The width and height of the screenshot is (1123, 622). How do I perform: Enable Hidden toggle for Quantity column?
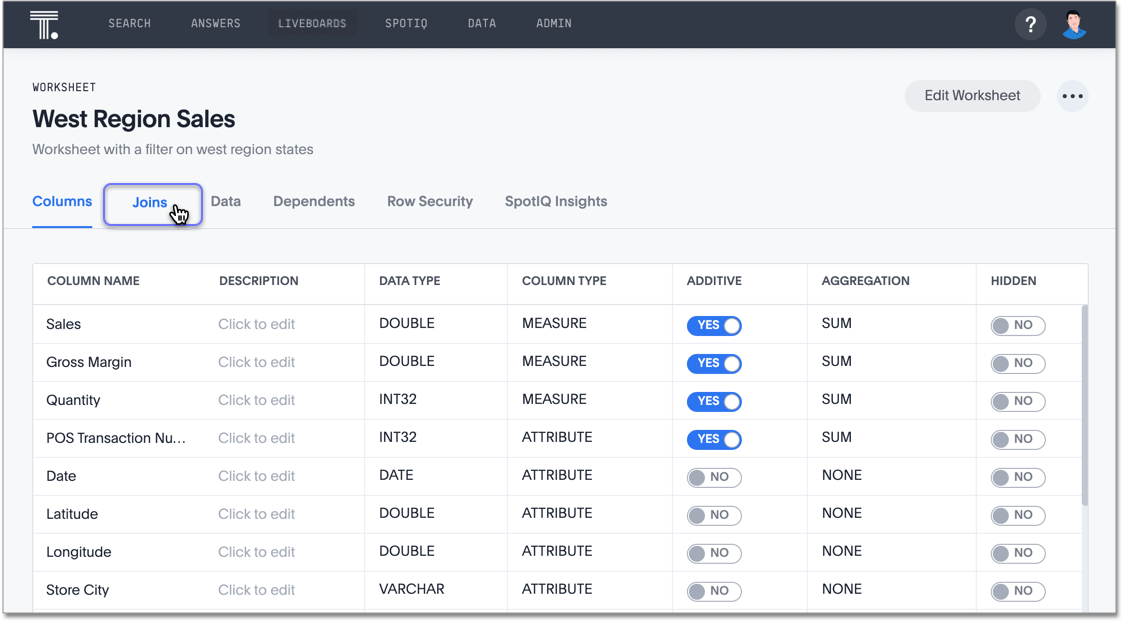click(x=1017, y=401)
